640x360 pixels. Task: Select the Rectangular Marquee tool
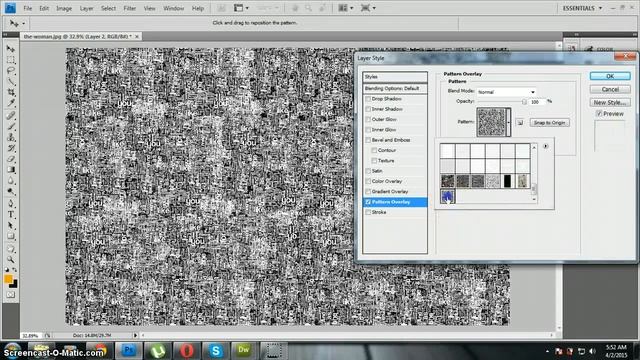[x=11, y=60]
